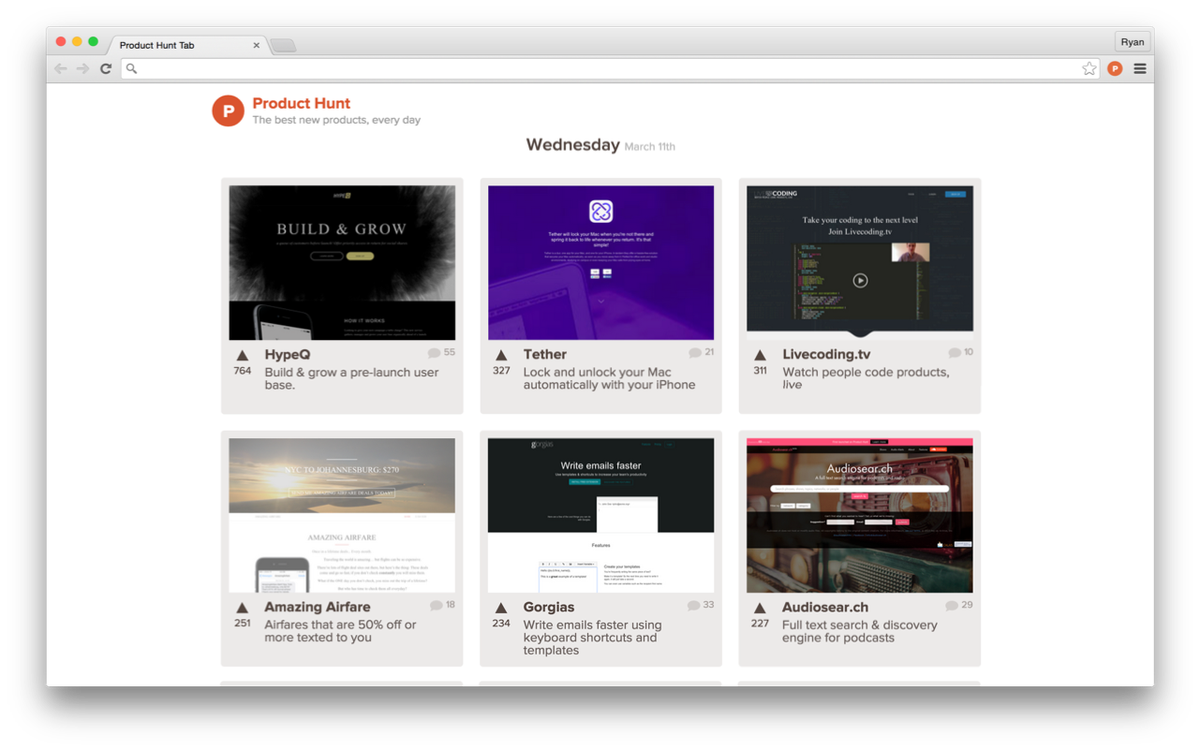Click the browser back arrow
Image resolution: width=1200 pixels, height=750 pixels.
point(61,69)
